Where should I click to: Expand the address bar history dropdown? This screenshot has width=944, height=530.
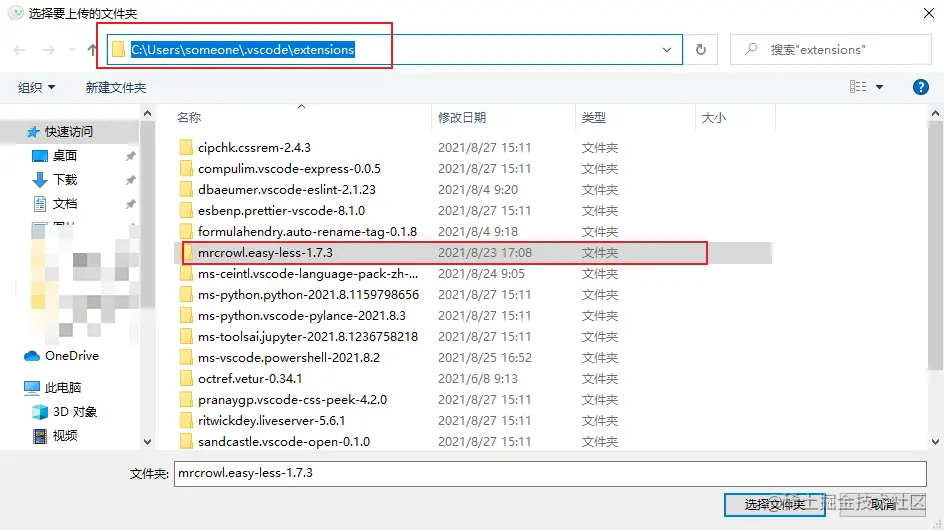pos(666,49)
